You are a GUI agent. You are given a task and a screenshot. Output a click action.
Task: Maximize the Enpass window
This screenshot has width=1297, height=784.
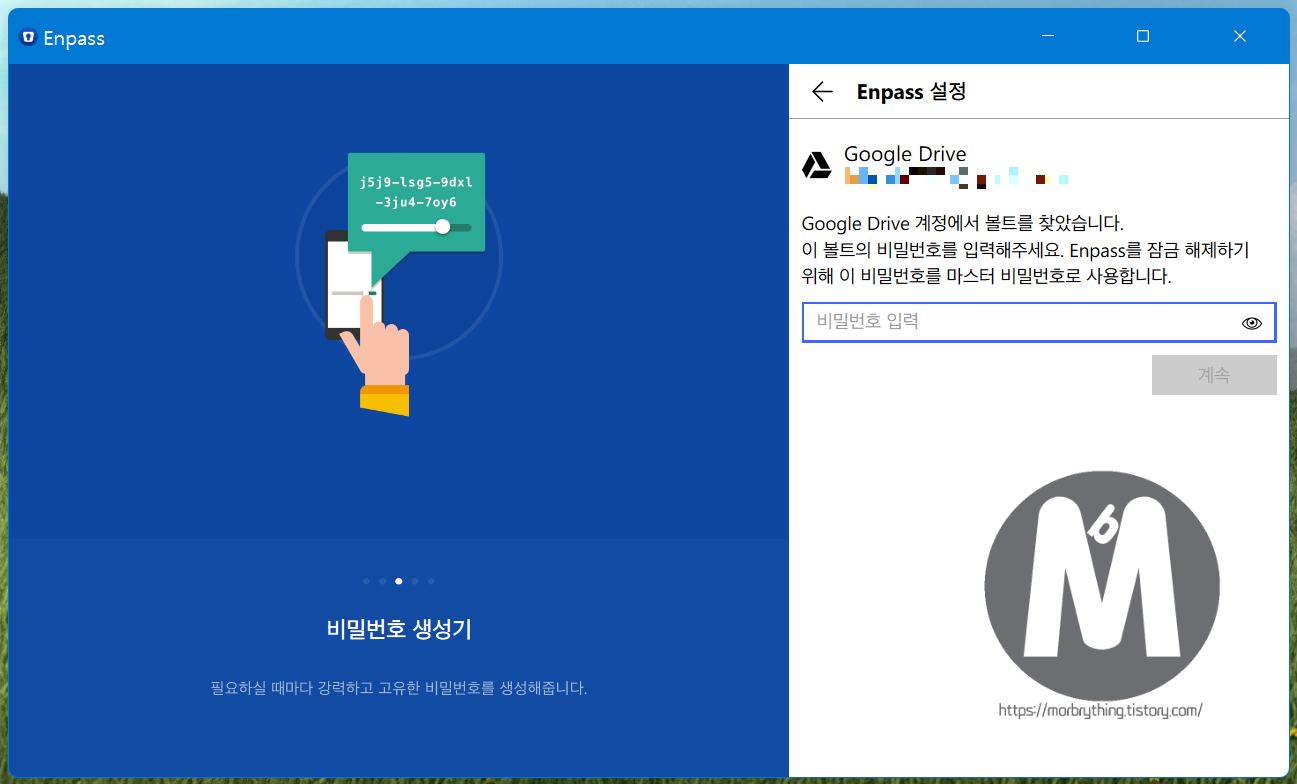(x=1143, y=36)
